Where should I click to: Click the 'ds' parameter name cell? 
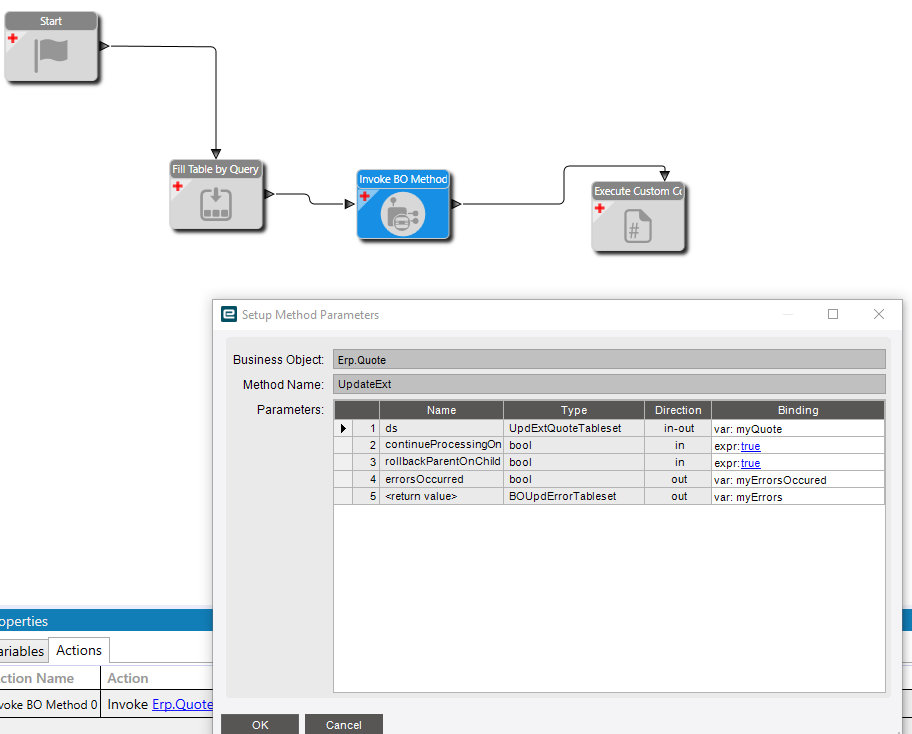(x=441, y=428)
